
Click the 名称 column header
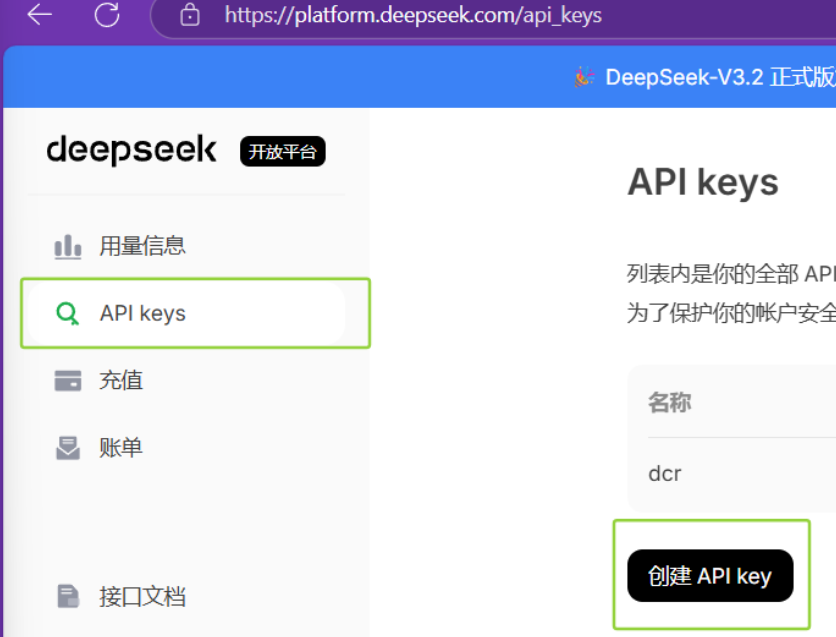click(x=670, y=402)
